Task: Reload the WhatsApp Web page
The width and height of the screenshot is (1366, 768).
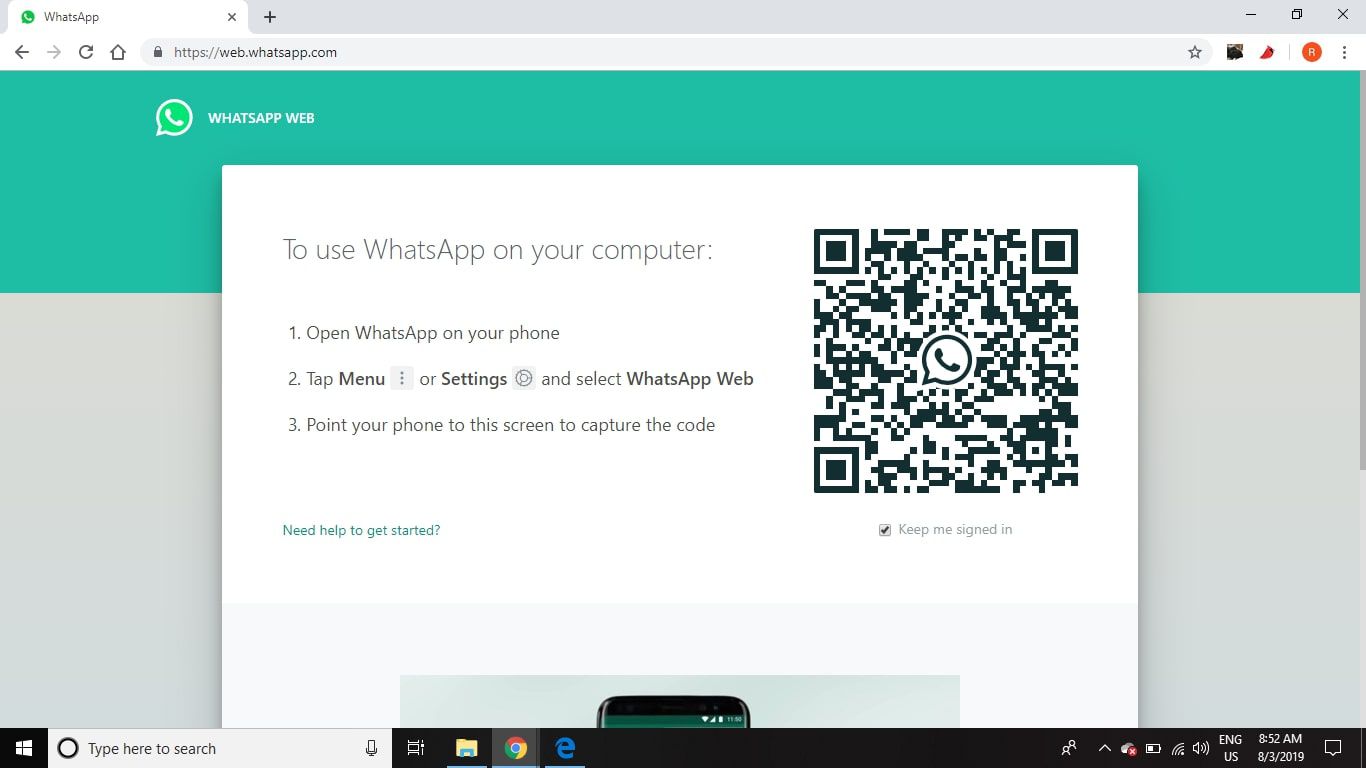Action: click(x=86, y=52)
